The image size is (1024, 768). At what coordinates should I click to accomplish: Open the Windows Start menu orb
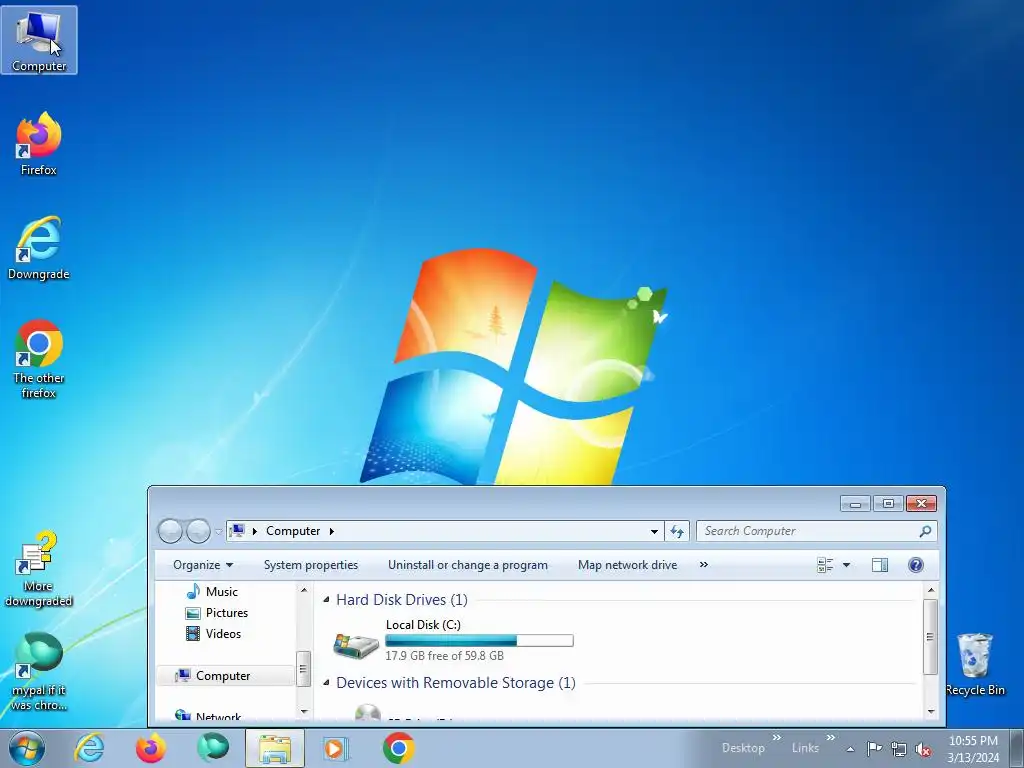pos(27,748)
